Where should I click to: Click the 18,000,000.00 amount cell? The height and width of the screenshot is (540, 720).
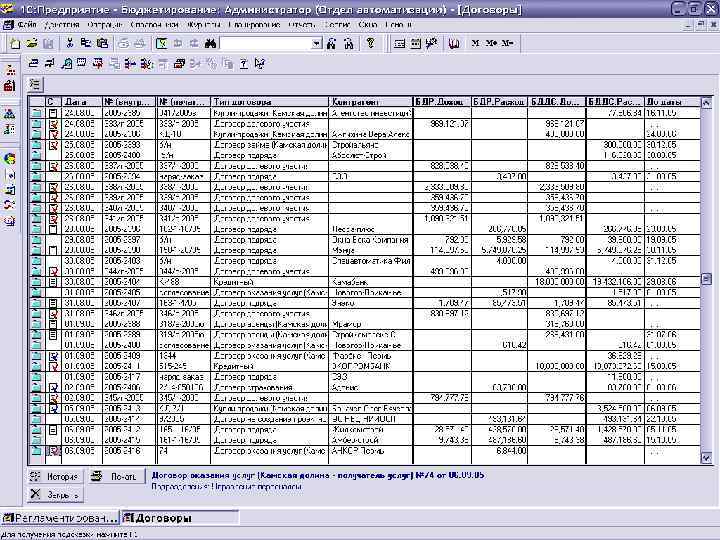pos(557,281)
